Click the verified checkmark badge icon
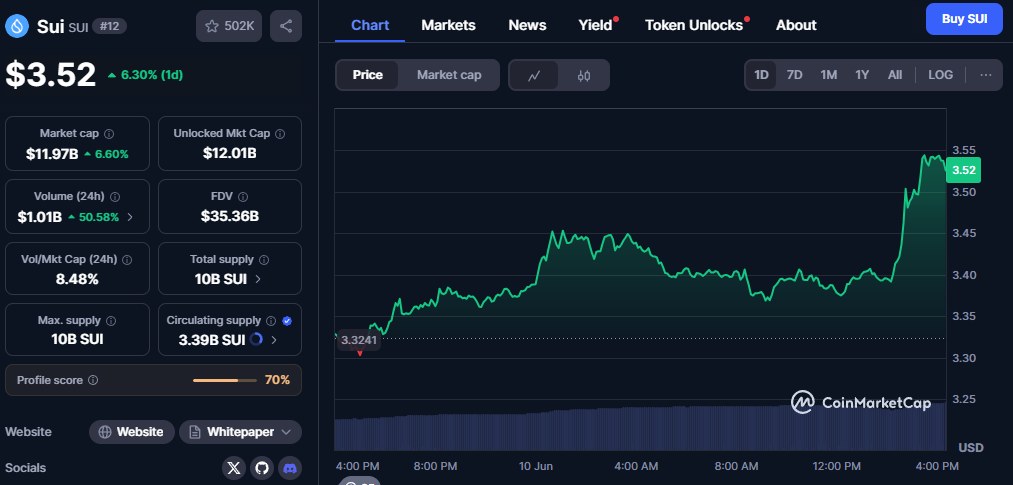Screen dimensions: 1013x485 (287, 320)
